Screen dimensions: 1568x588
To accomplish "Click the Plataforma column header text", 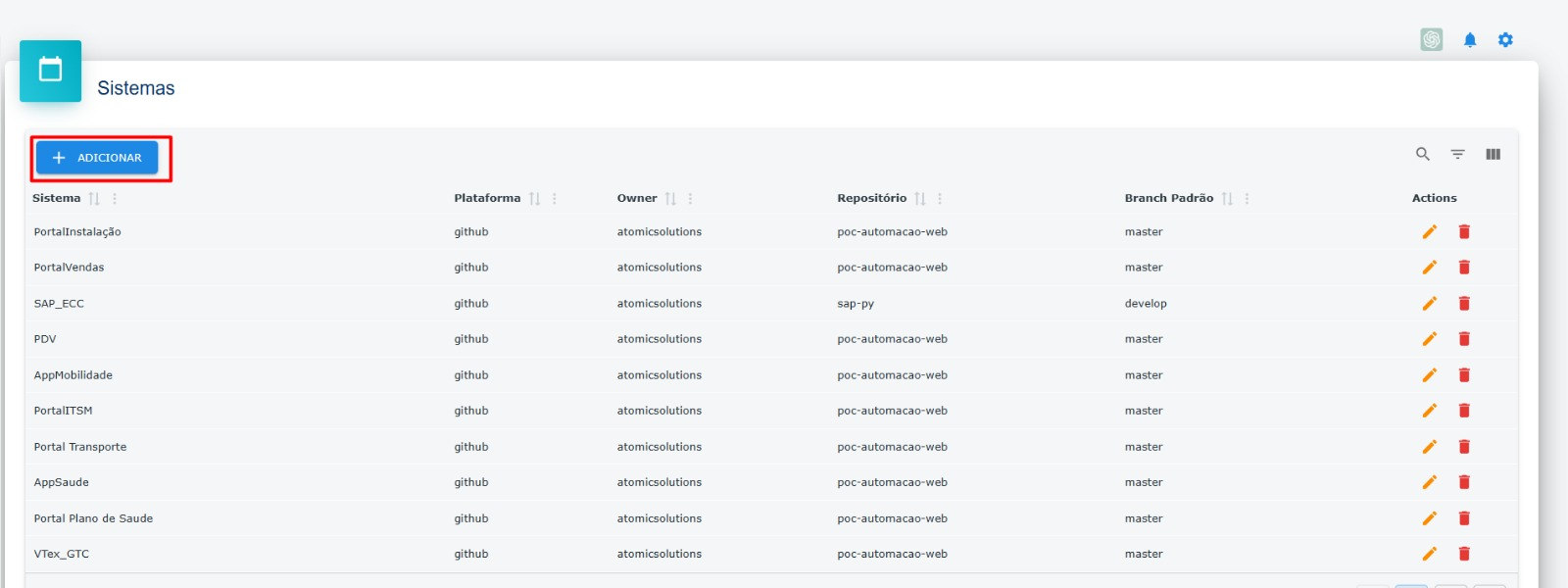I will coord(487,198).
